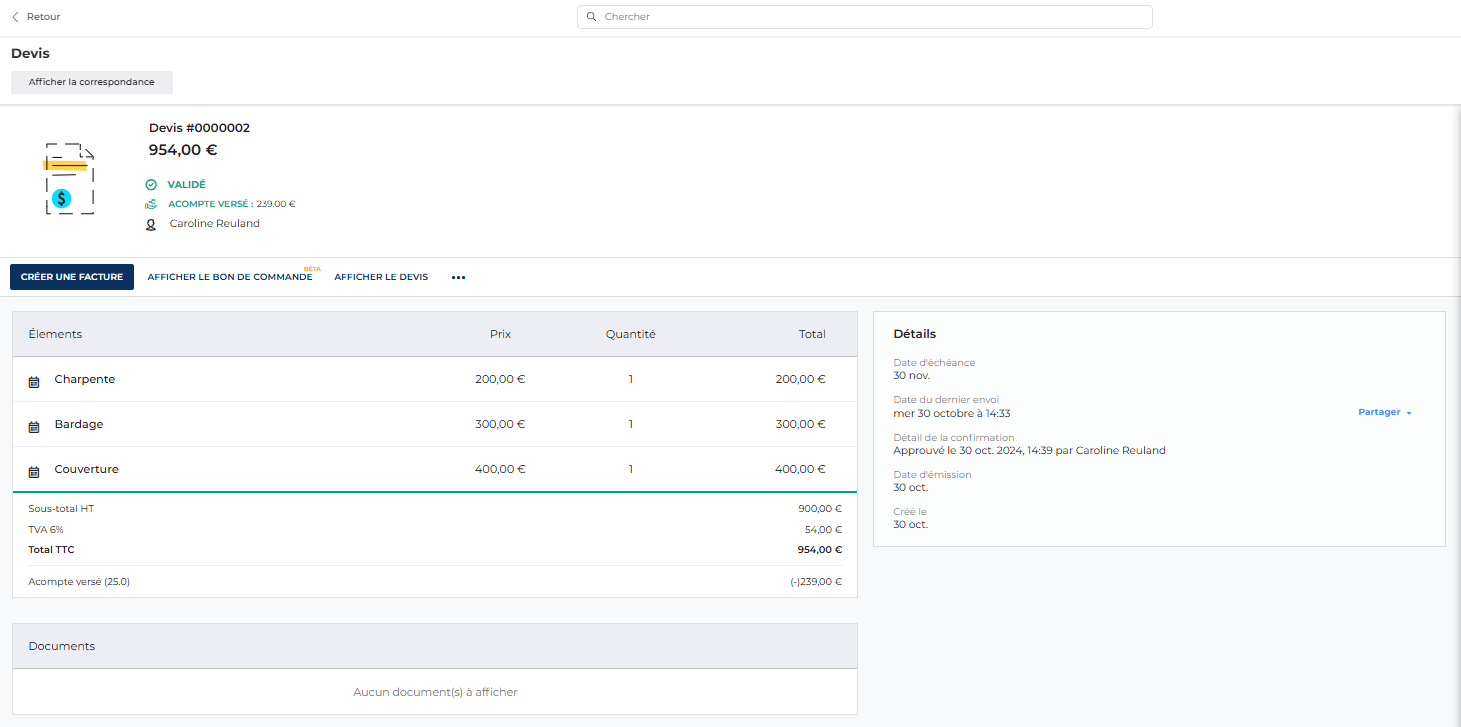Image resolution: width=1461 pixels, height=727 pixels.
Task: Click the Quantité column header
Action: [x=631, y=334]
